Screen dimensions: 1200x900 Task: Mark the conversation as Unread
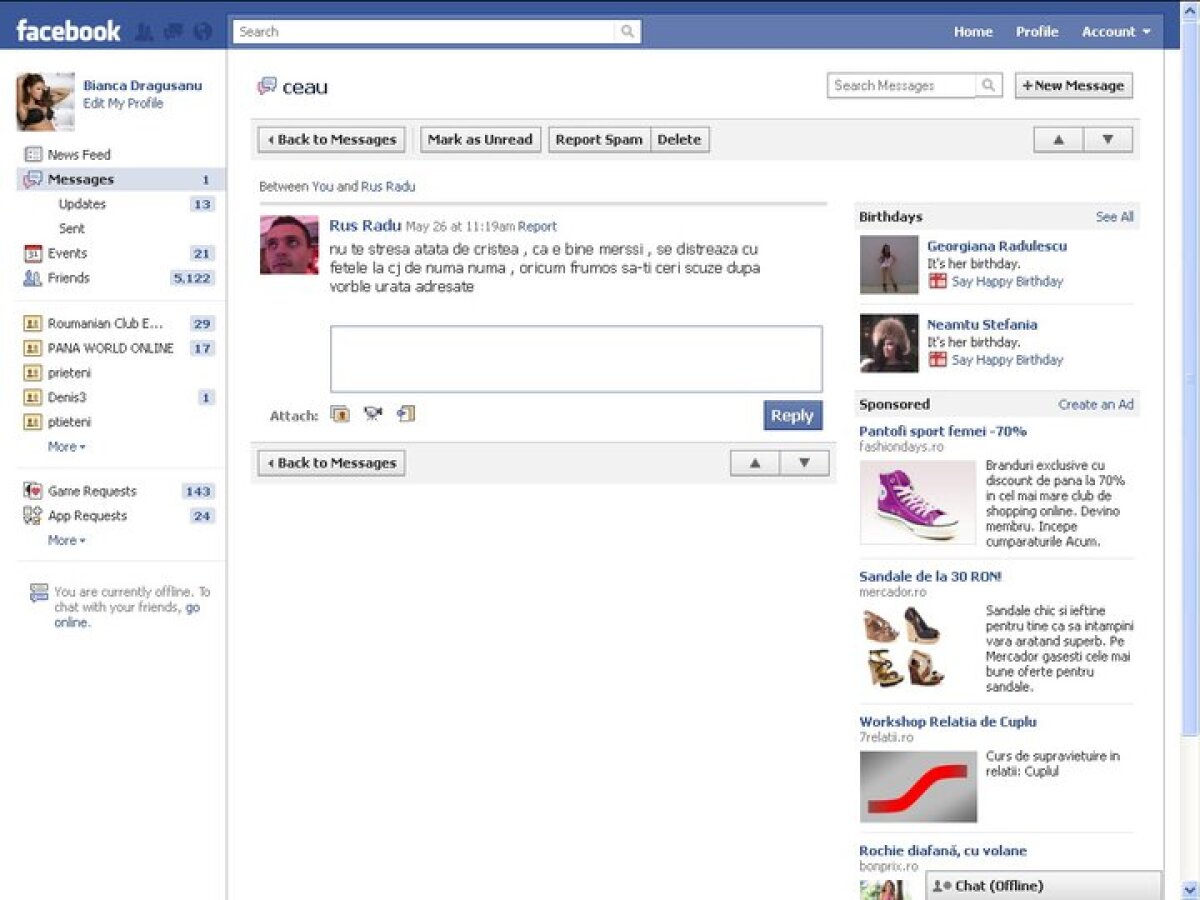(x=479, y=139)
